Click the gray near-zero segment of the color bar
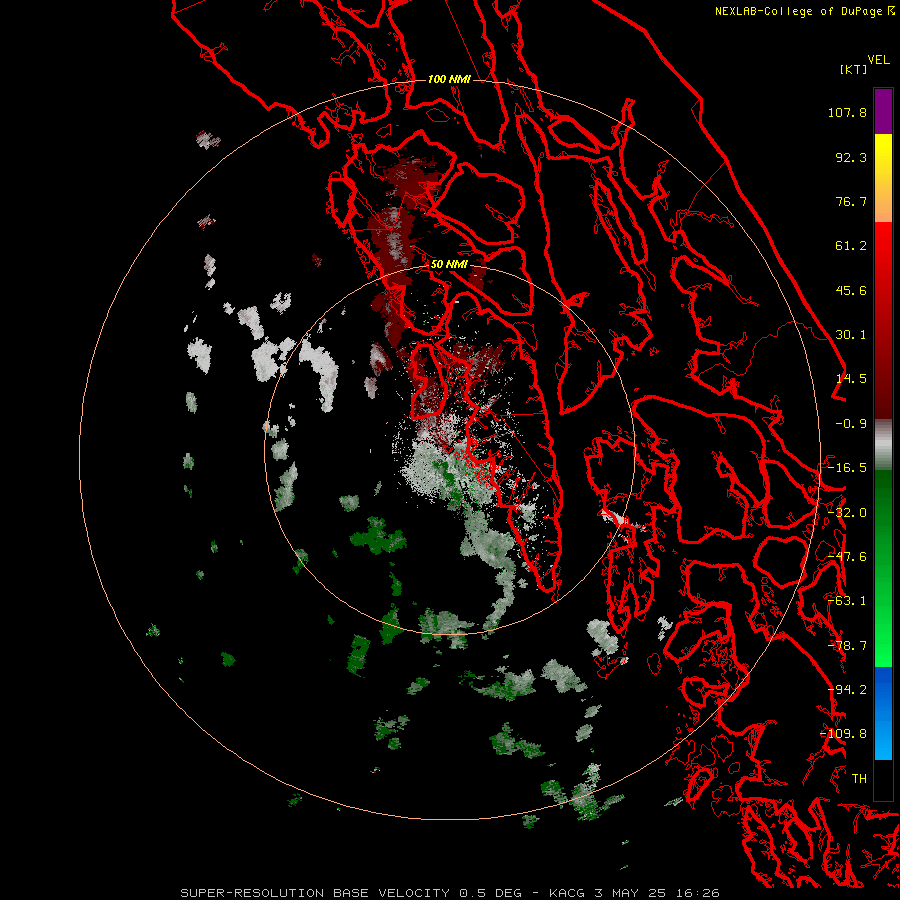 point(883,445)
